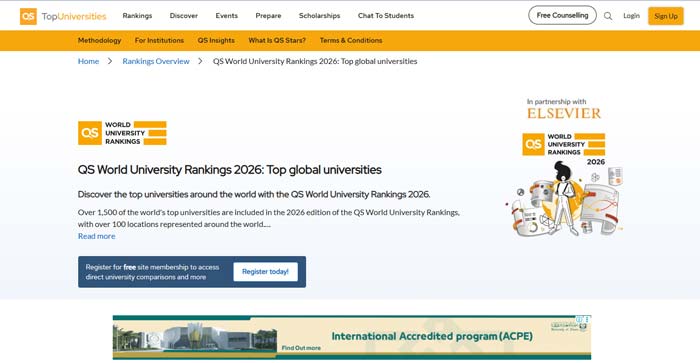This screenshot has height=363, width=700.
Task: Open QS Insights in orange bar
Action: (216, 40)
